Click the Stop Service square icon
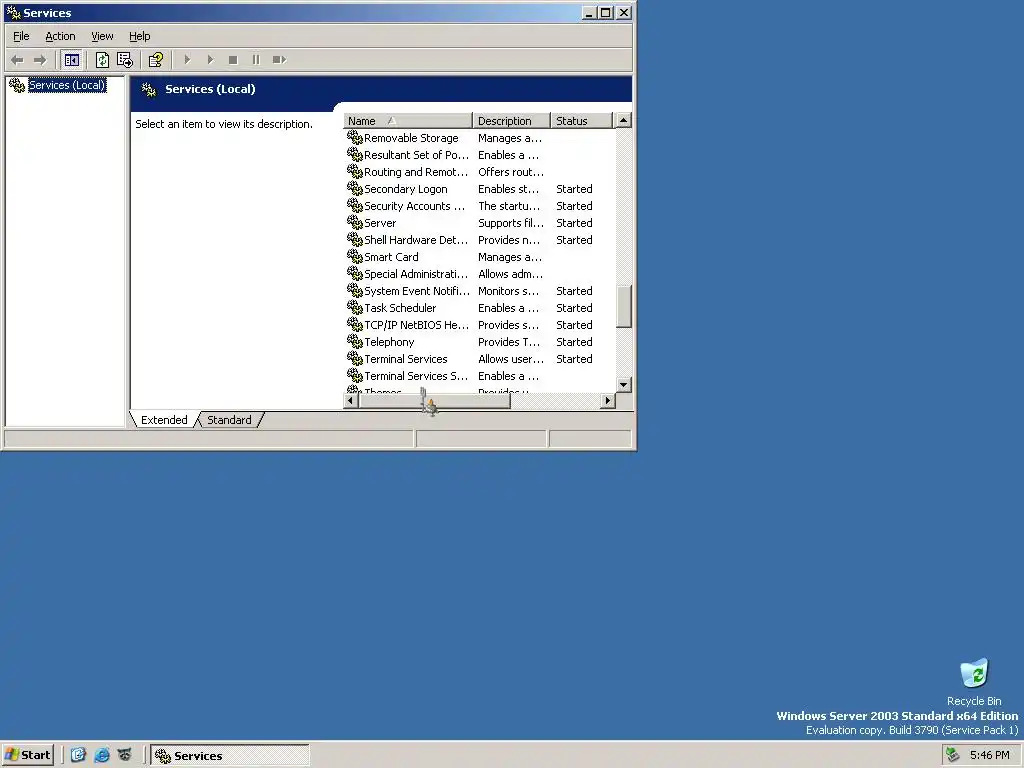 click(x=233, y=60)
